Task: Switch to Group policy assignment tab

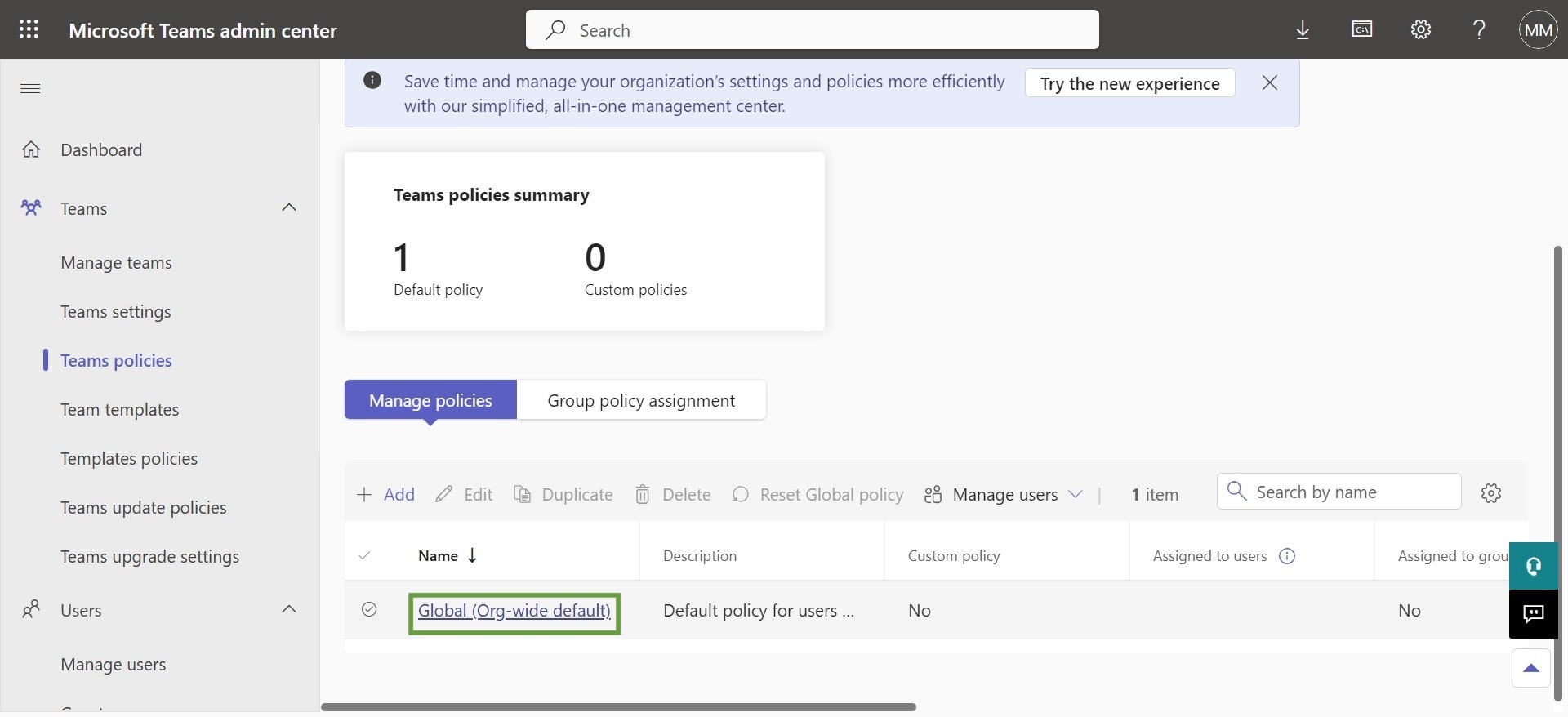Action: tap(641, 400)
